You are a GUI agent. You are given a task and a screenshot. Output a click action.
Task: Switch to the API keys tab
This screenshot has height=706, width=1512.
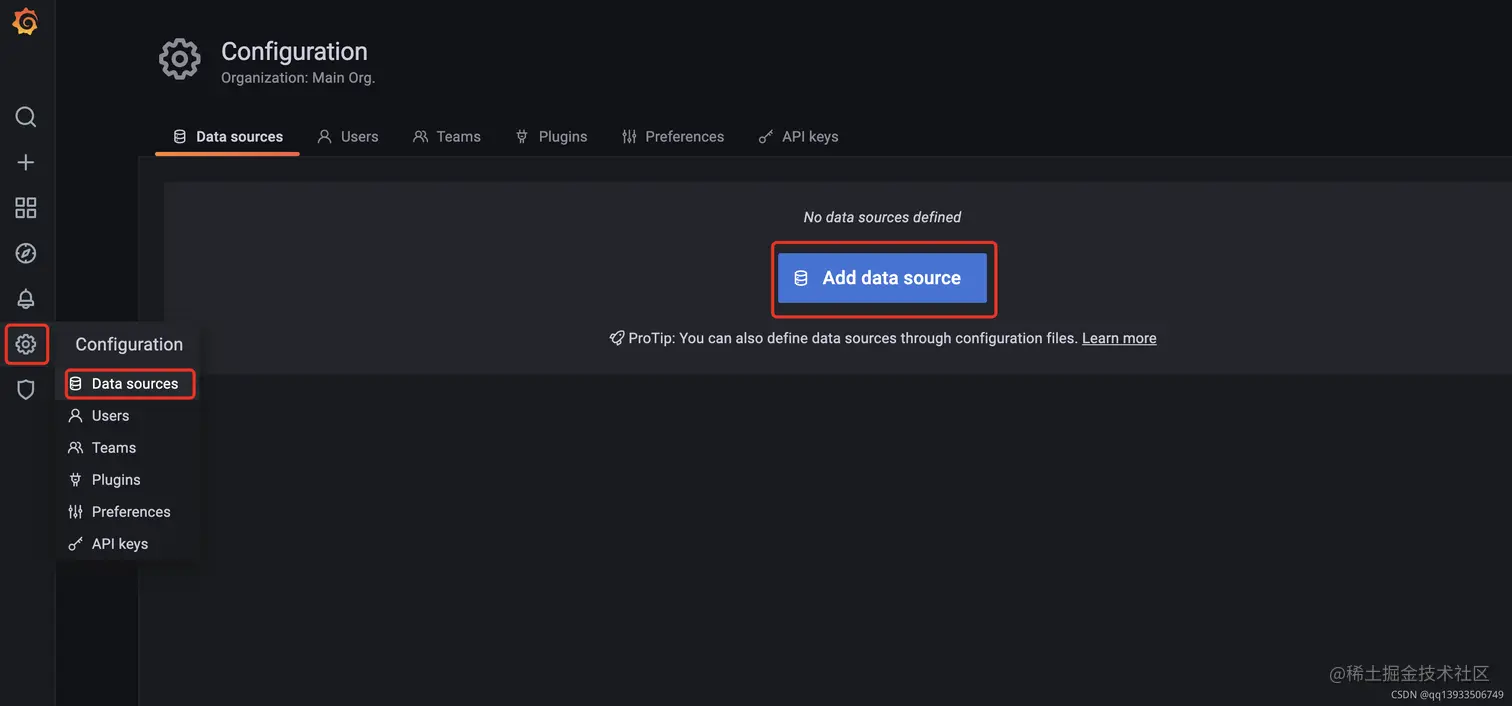[798, 137]
